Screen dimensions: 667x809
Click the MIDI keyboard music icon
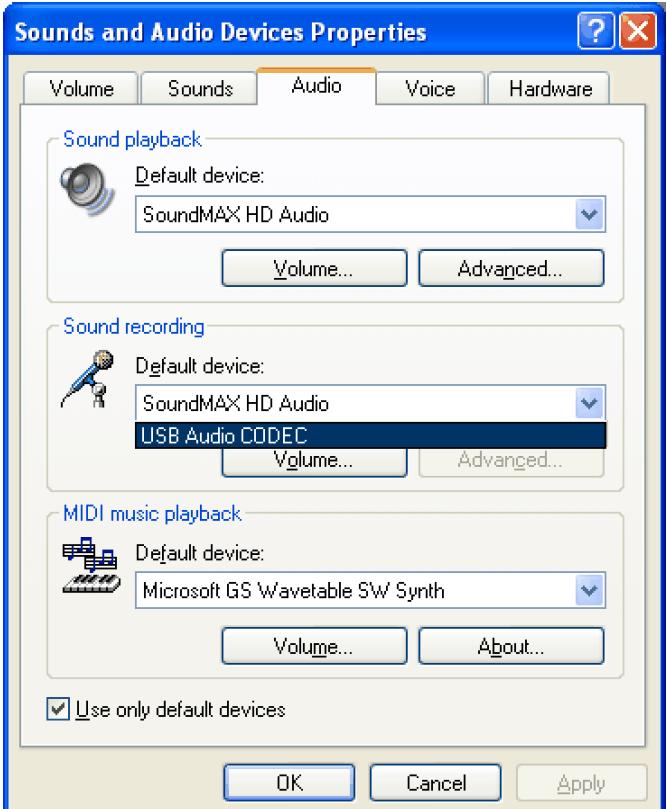91,566
